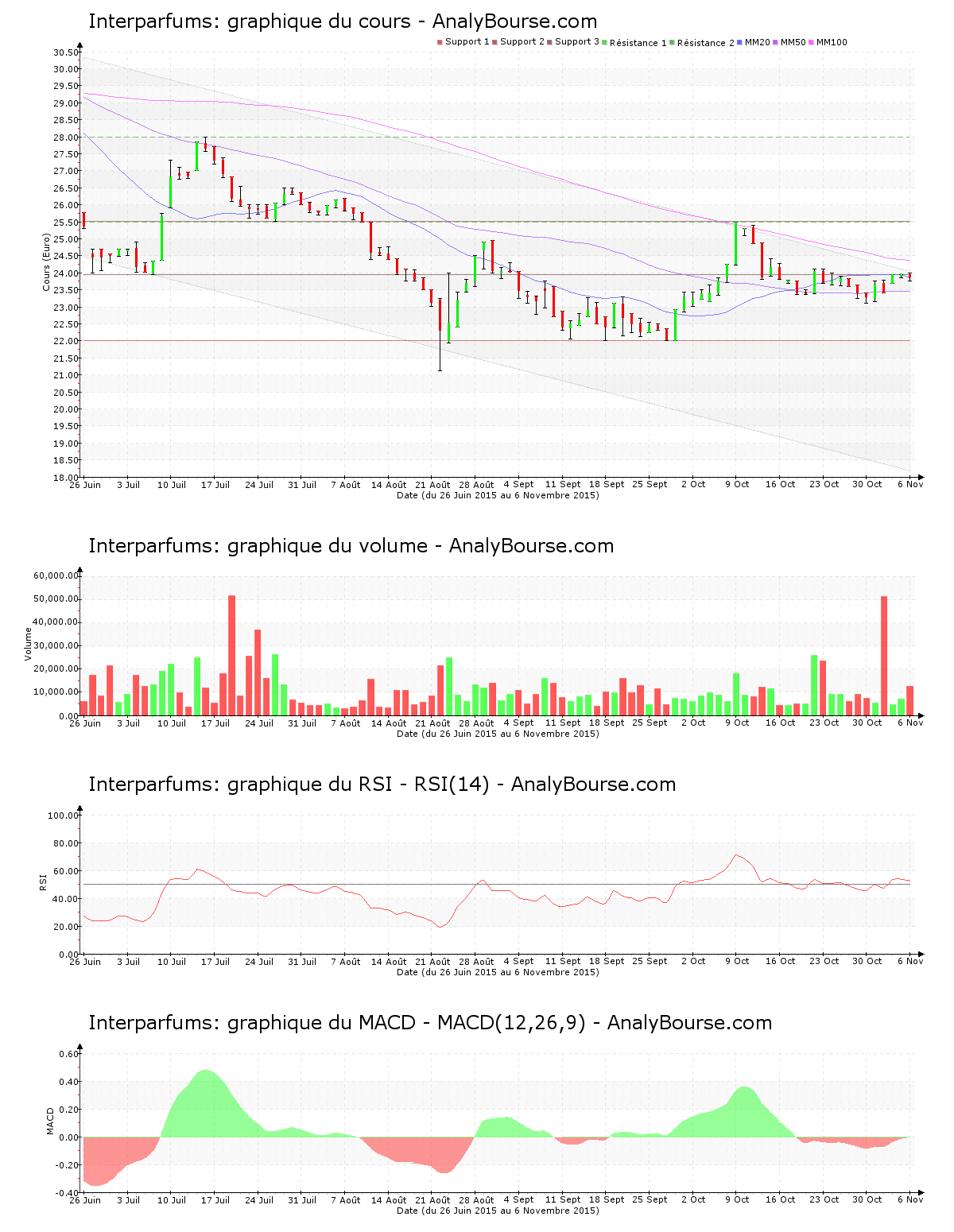Click the -0.40 value on MACD axis
Image resolution: width=954 pixels, height=1232 pixels.
68,1193
